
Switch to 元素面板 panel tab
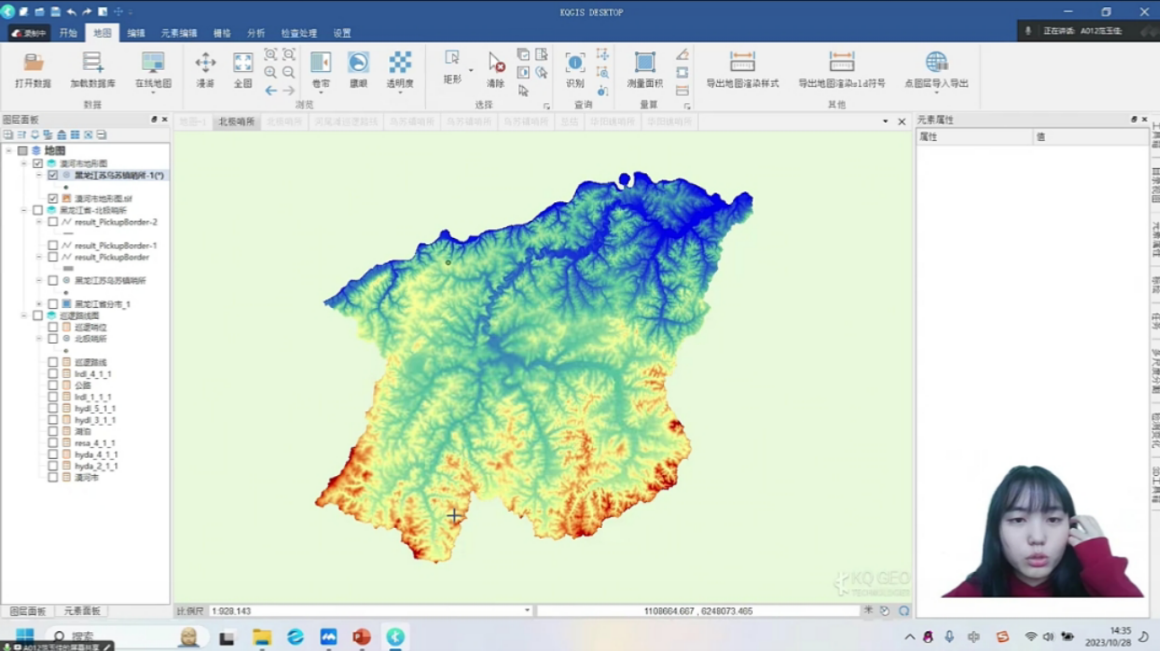pos(82,611)
